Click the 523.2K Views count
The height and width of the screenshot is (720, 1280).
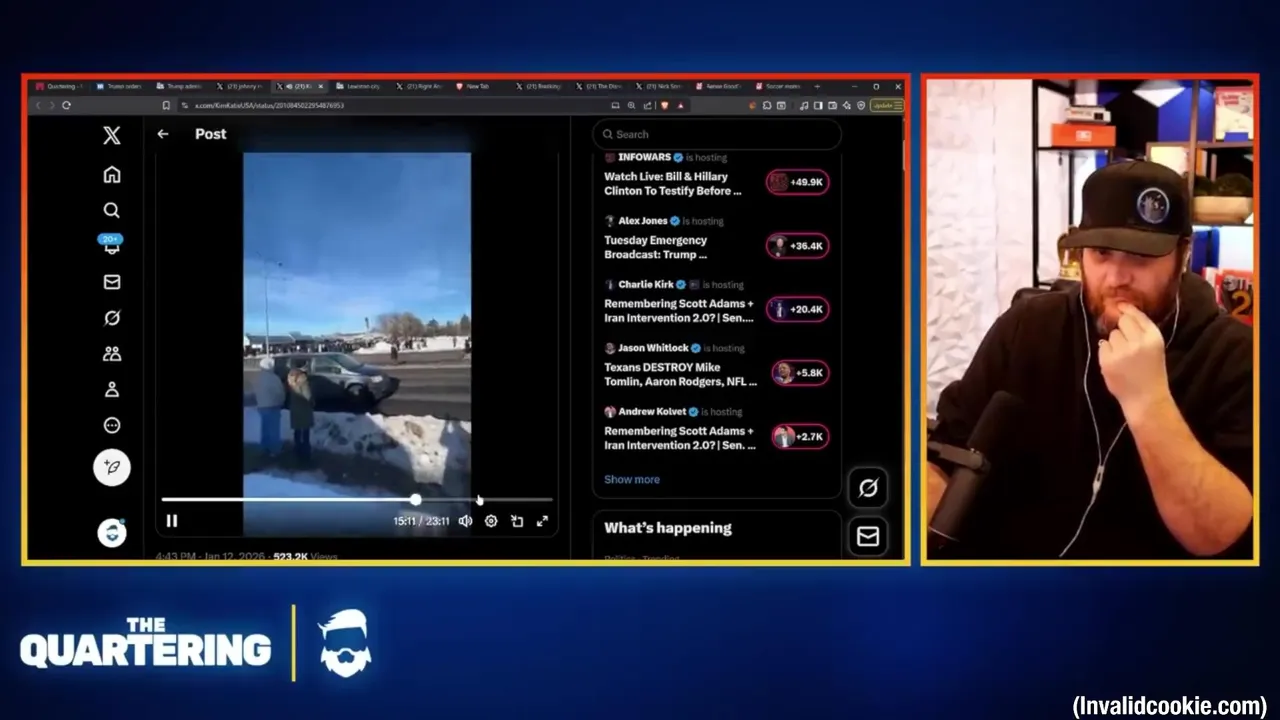point(306,556)
